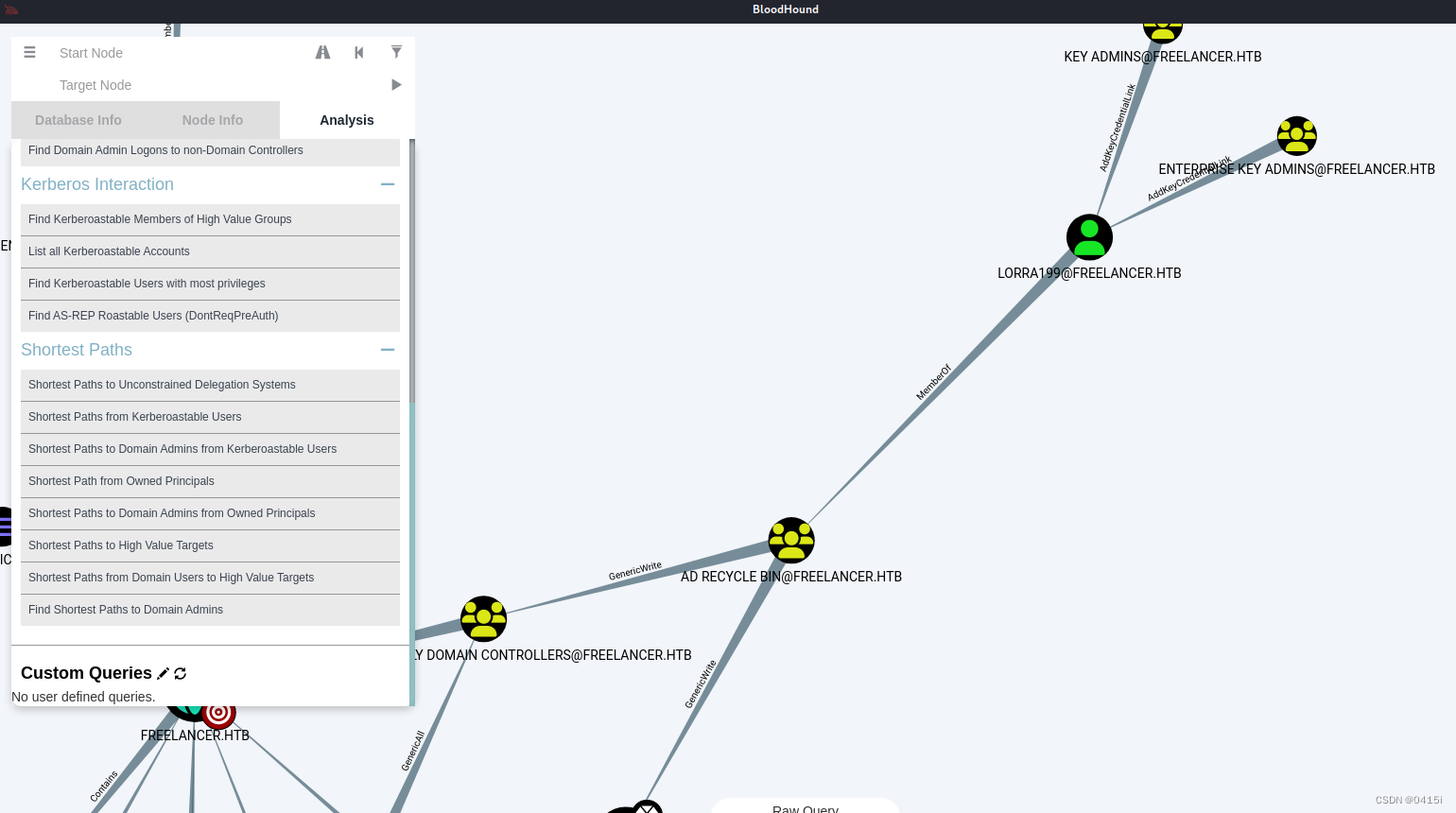The image size is (1456, 813).
Task: Run Find Shortest Paths to Domain Admins
Action: (210, 610)
